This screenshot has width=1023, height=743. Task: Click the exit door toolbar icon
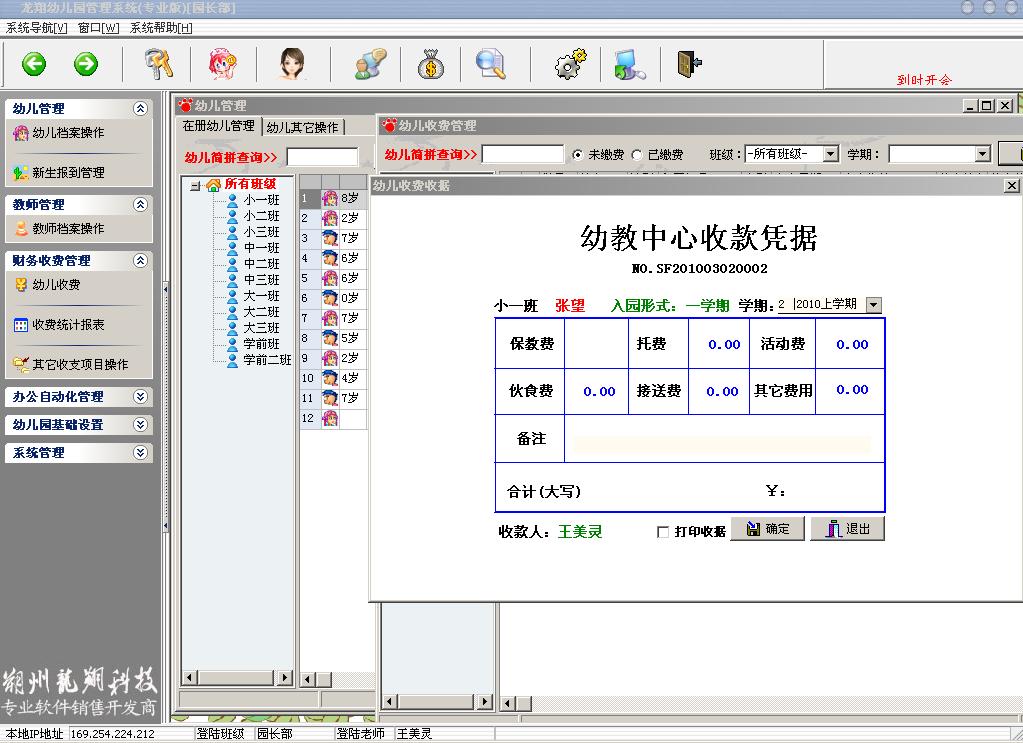click(689, 63)
